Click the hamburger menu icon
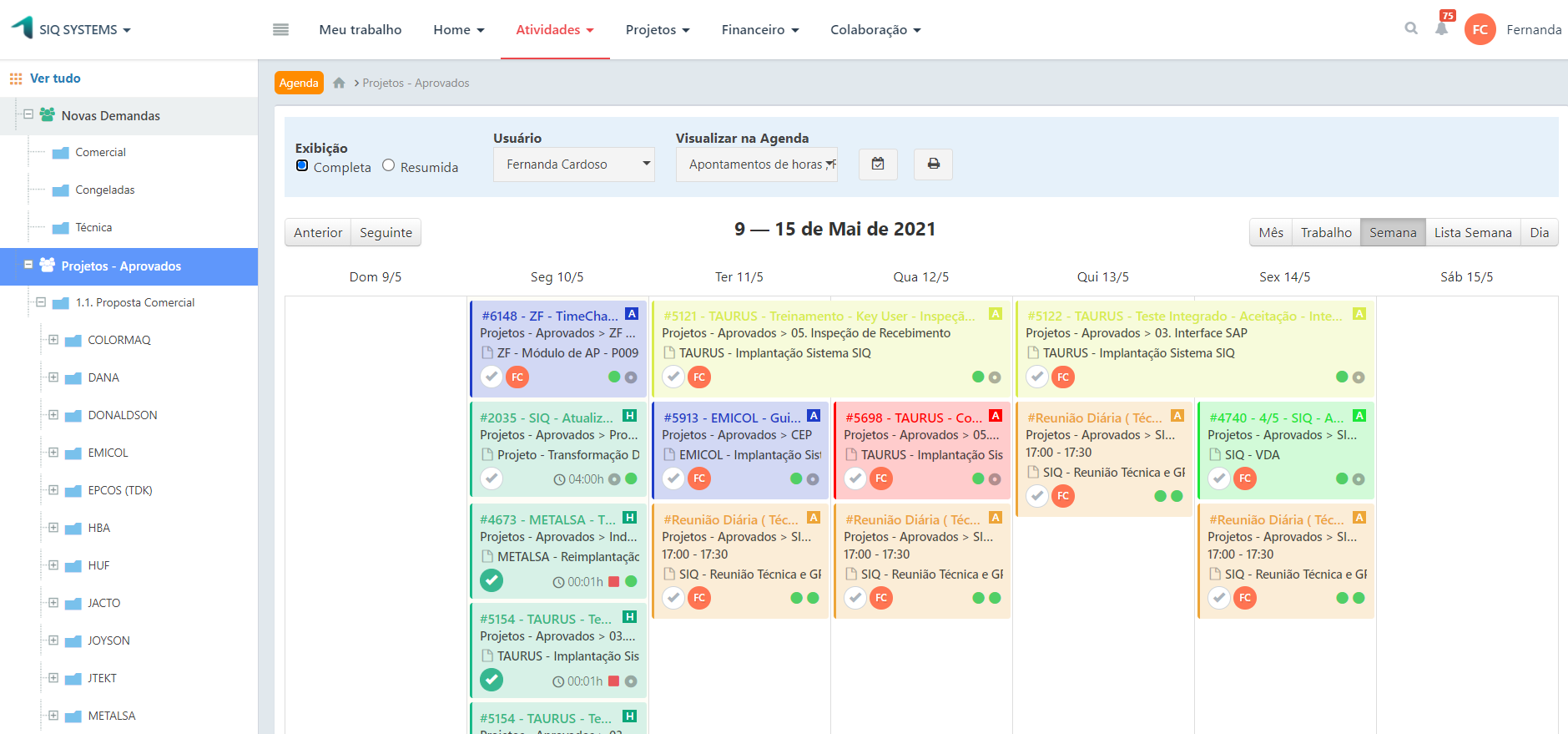Viewport: 1568px width, 734px height. 280,30
